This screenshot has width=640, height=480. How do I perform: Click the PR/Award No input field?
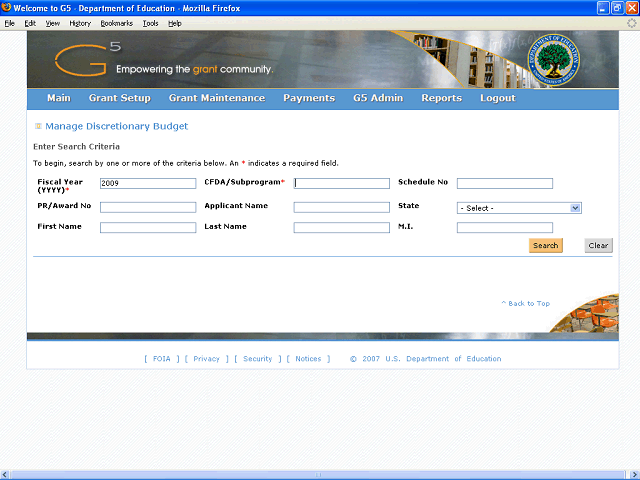[148, 207]
